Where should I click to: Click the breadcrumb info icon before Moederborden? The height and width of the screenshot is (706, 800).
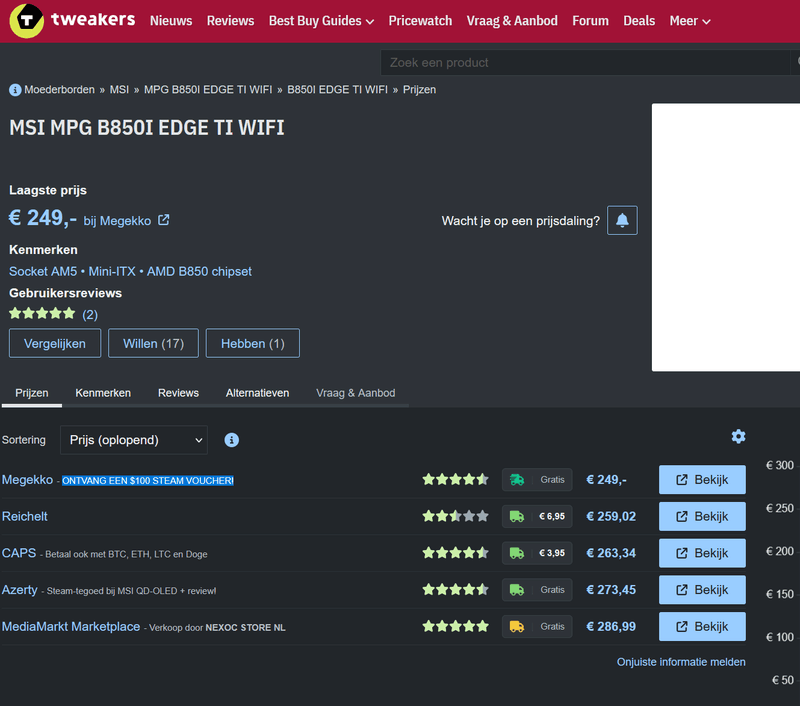pos(15,90)
